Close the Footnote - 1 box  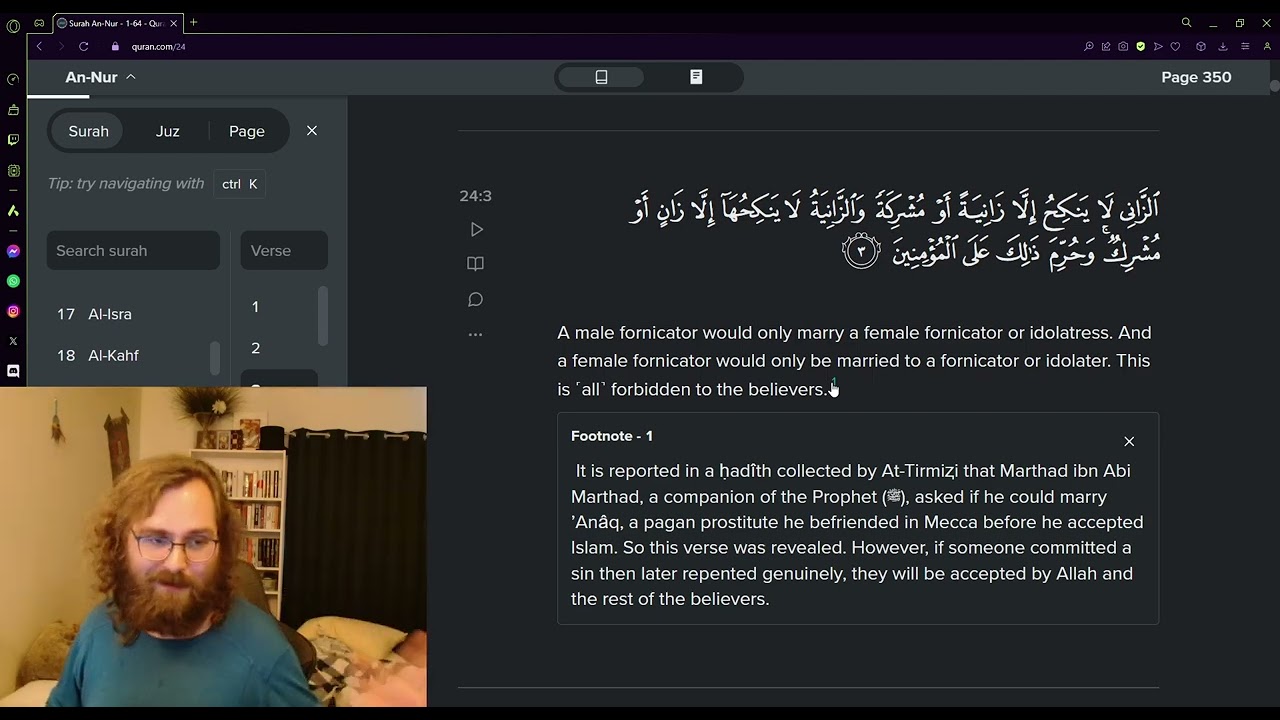pyautogui.click(x=1129, y=442)
